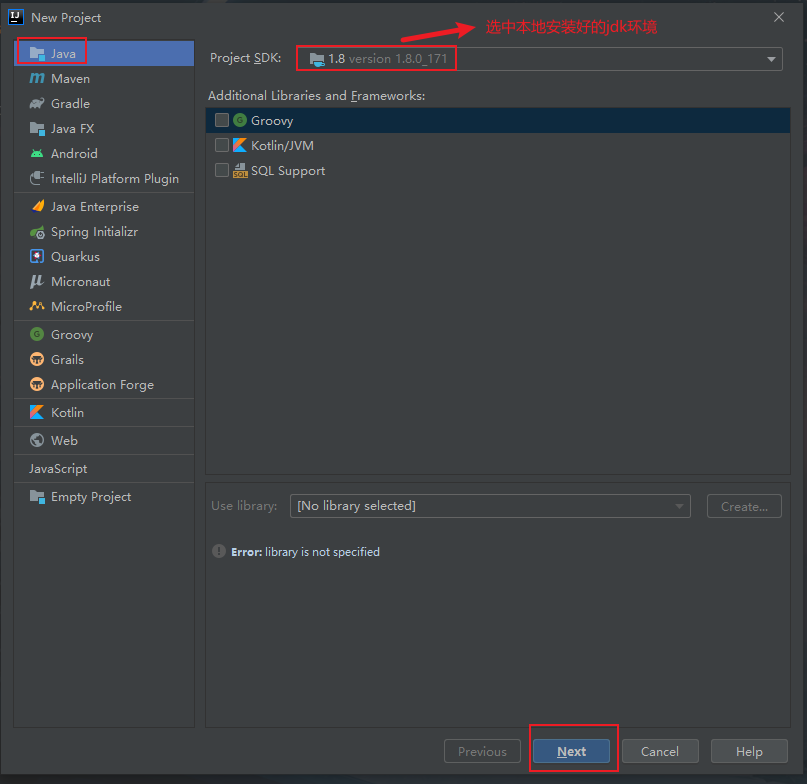Select the Gradle elephant icon

tap(37, 104)
